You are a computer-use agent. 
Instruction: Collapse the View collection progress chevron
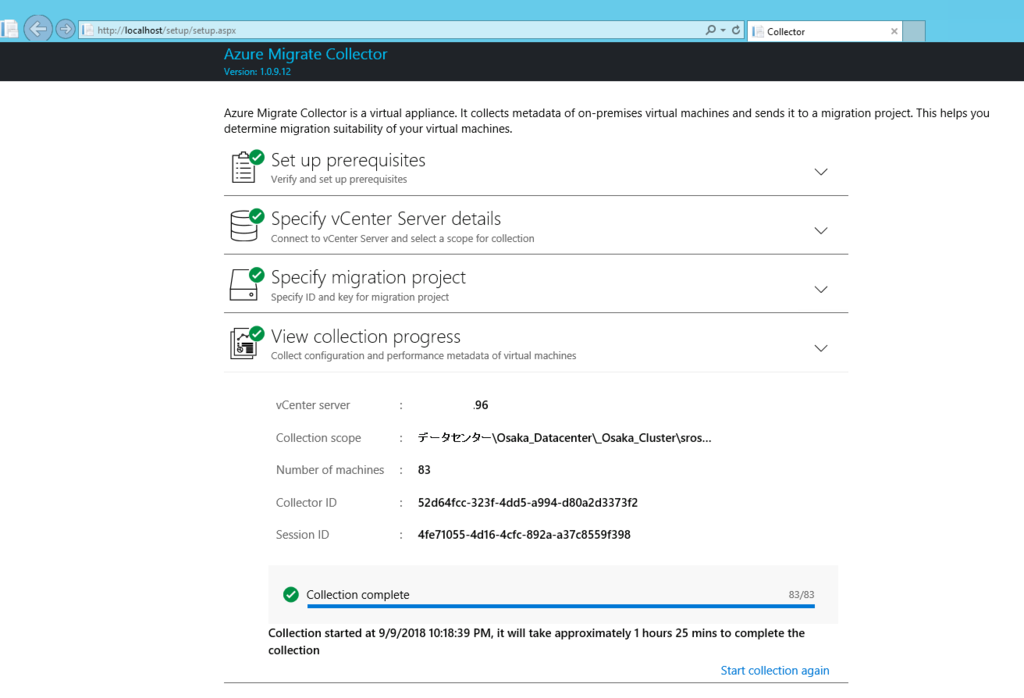(821, 348)
